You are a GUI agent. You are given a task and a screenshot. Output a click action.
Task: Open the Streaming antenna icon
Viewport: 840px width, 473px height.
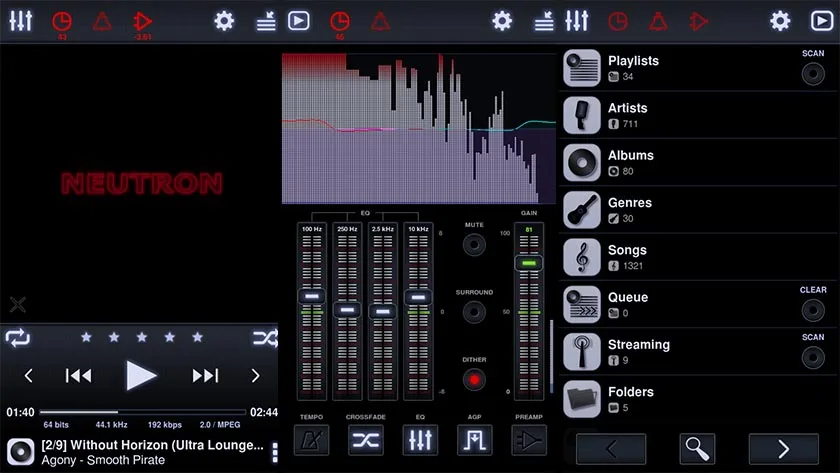tap(582, 351)
